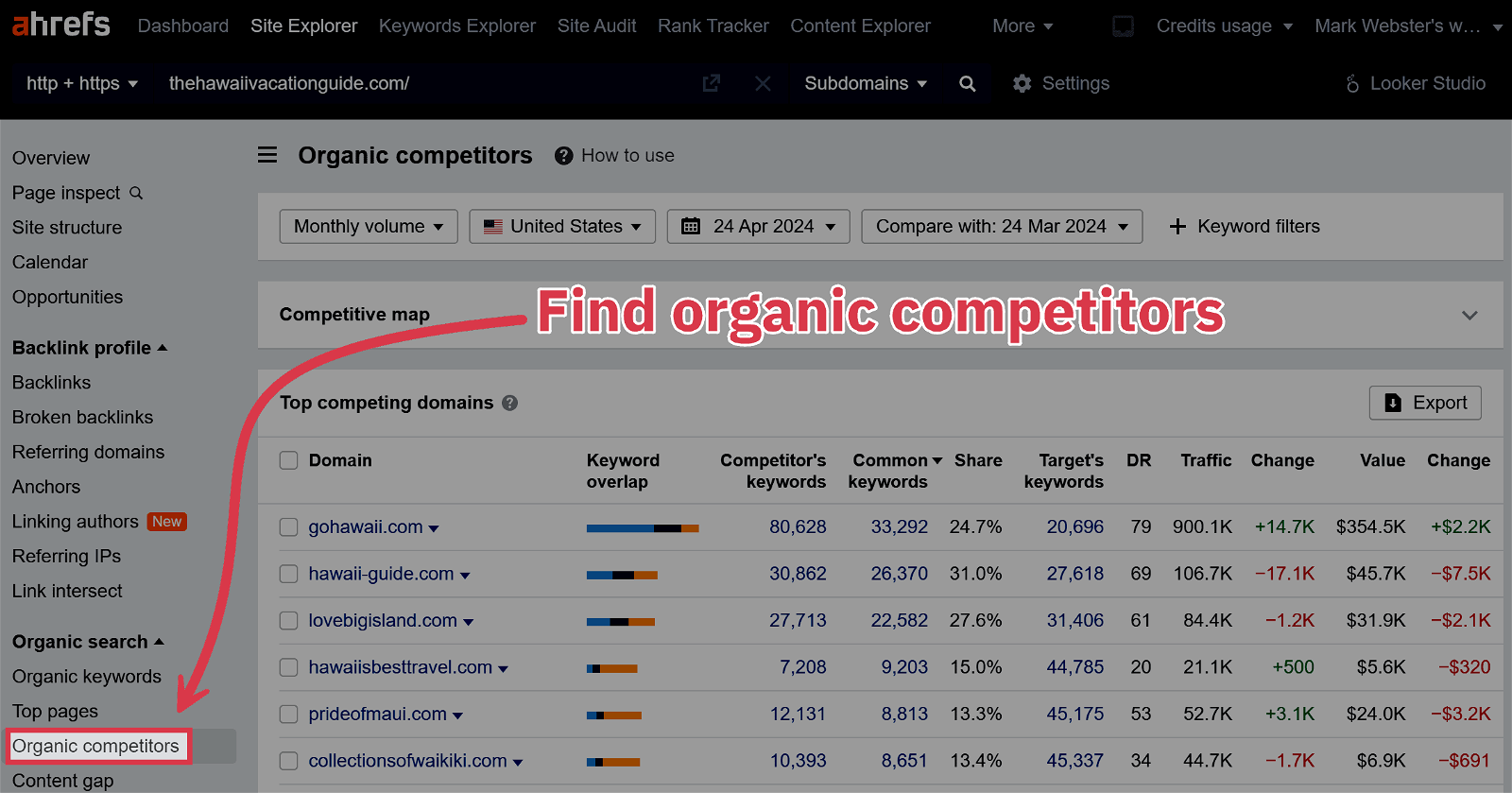Go to Keywords Explorer tab

(x=456, y=26)
